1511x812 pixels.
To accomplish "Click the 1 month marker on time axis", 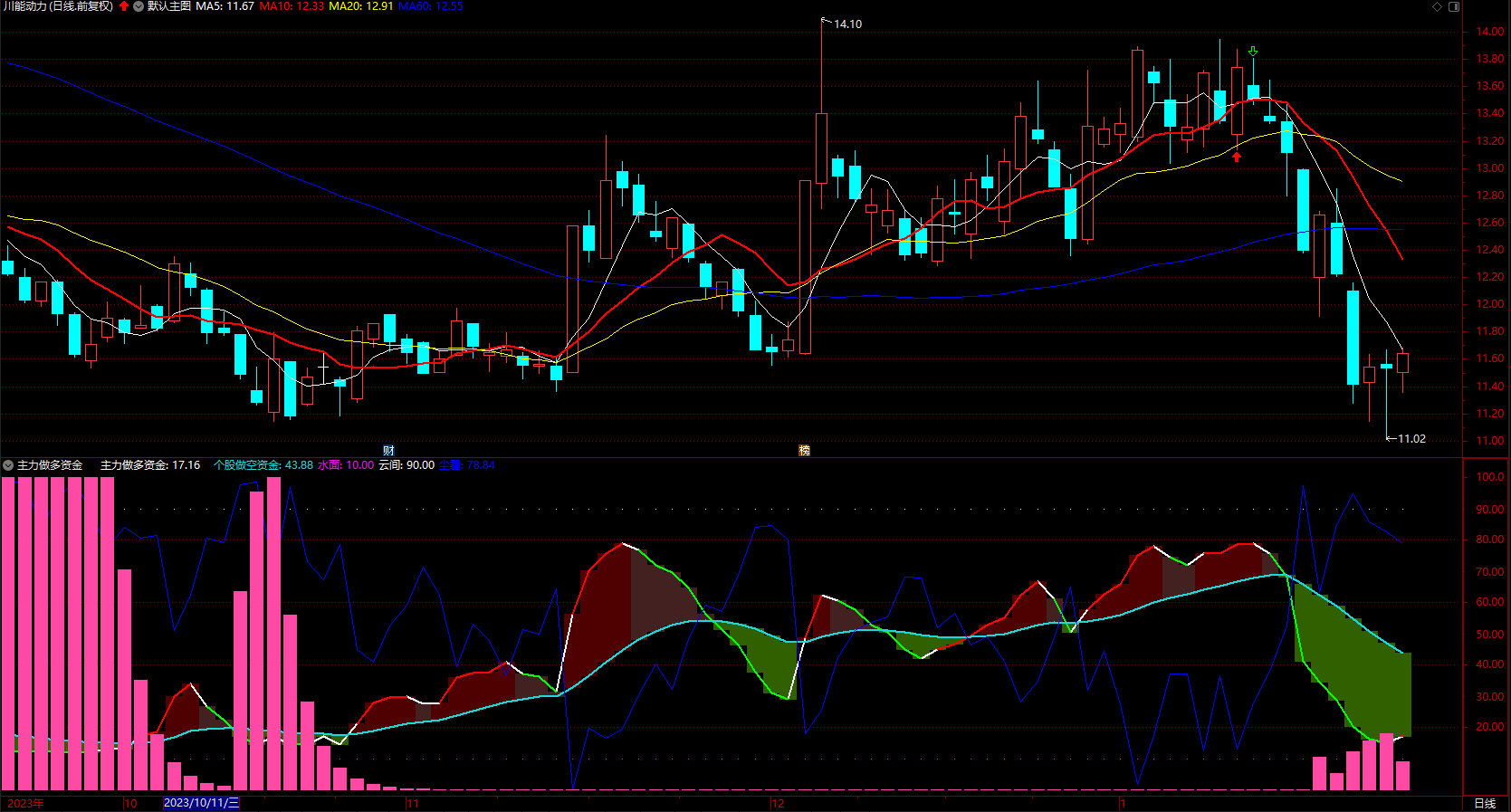I will click(1123, 804).
